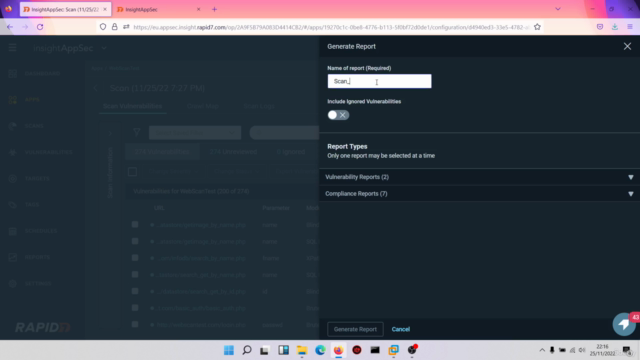Click the filter funnel icon

(137, 132)
